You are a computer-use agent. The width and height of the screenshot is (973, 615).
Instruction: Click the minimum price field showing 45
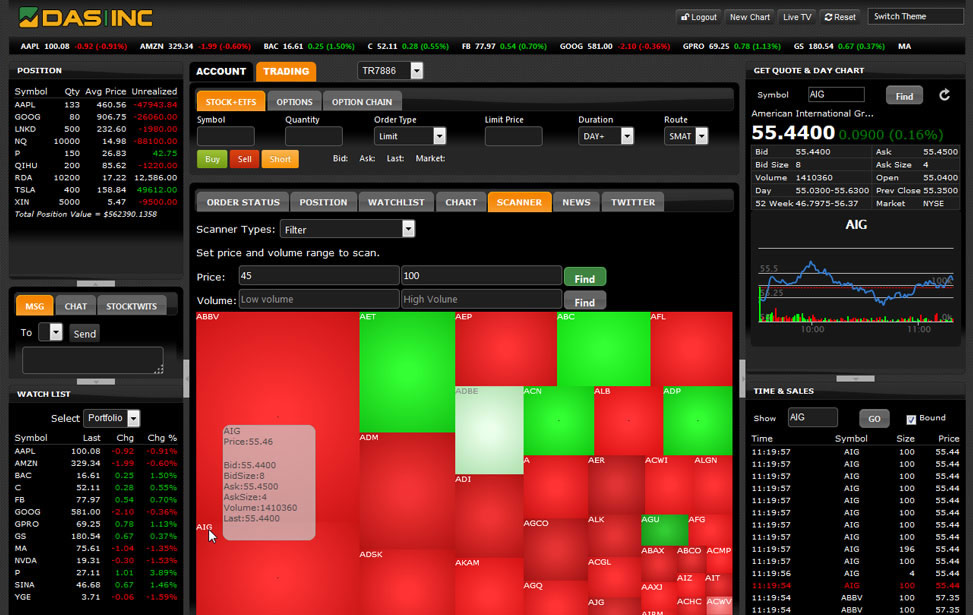(x=319, y=276)
